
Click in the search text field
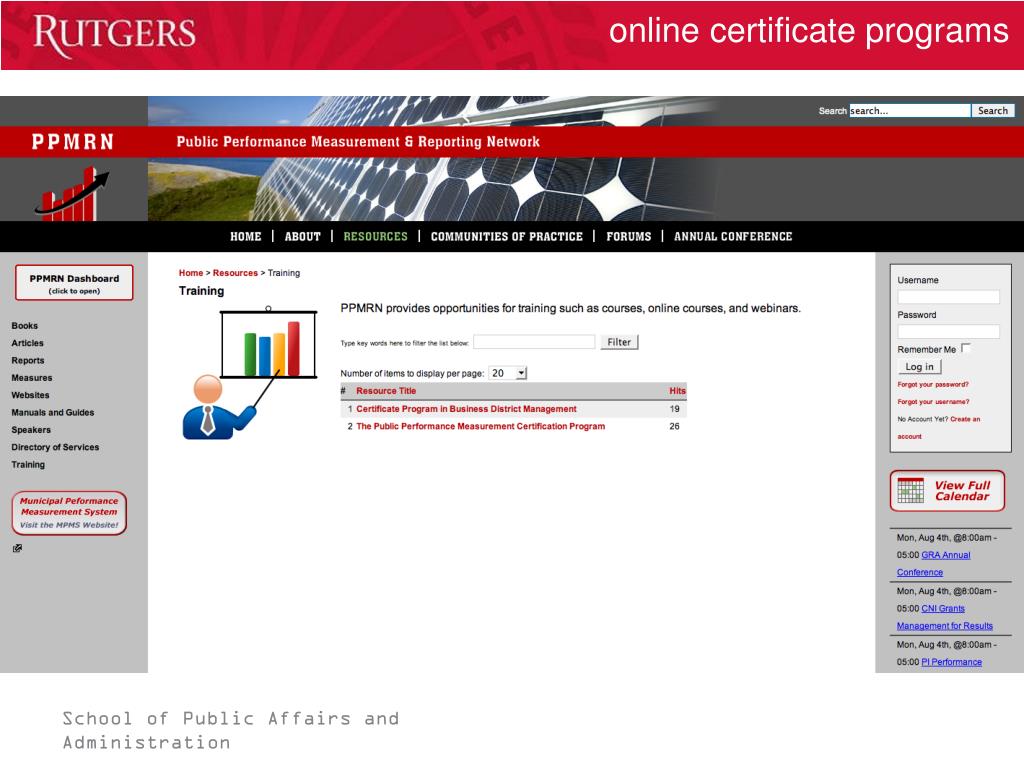pyautogui.click(x=910, y=110)
